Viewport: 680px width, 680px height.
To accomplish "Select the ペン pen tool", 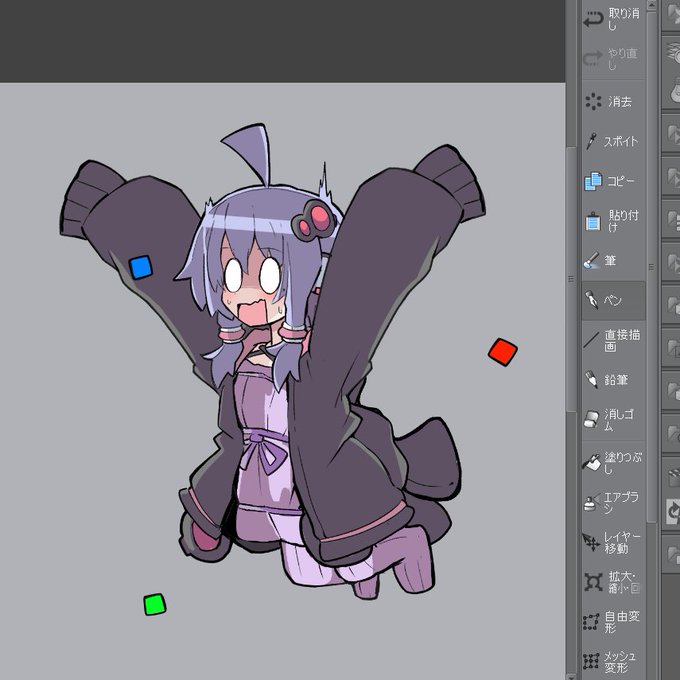I will click(613, 301).
